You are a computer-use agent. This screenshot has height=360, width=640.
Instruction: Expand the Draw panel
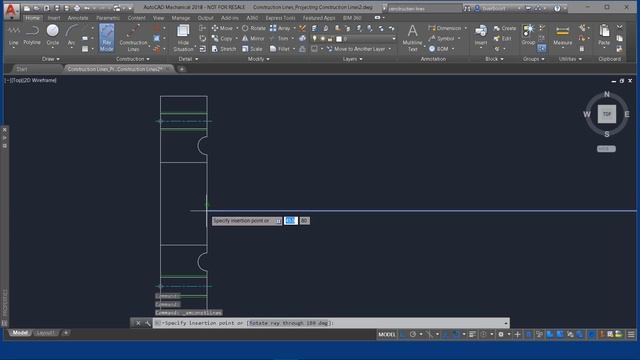[51, 59]
